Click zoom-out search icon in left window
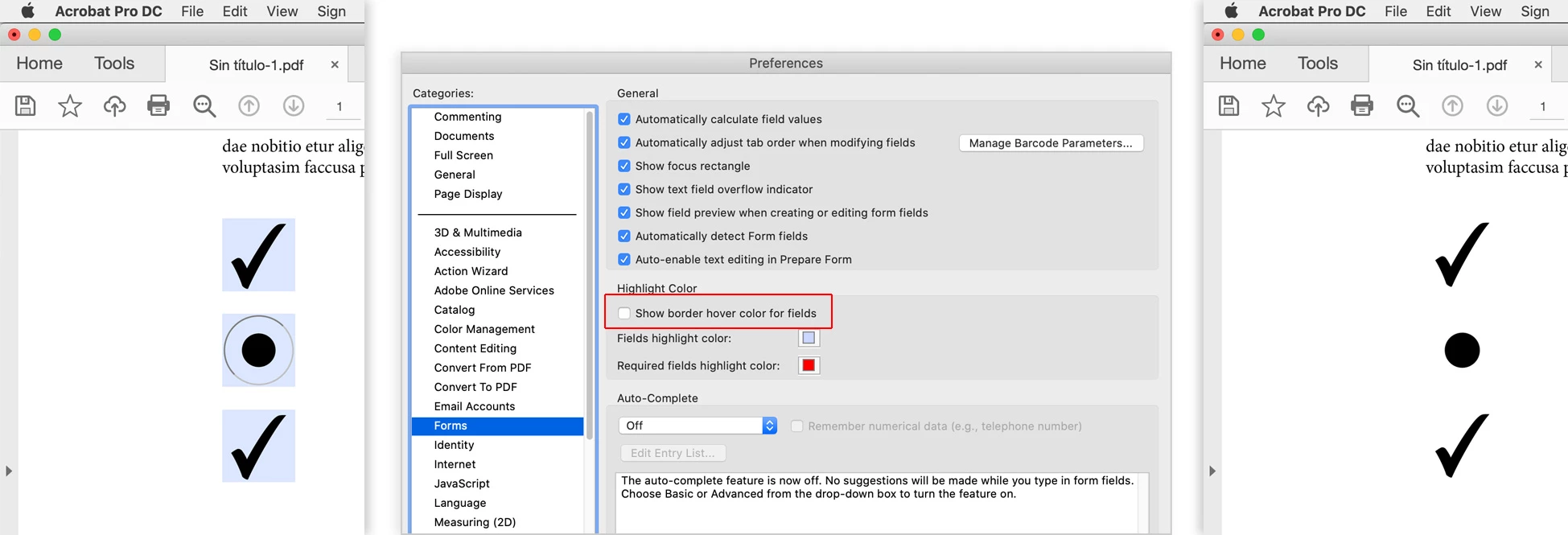Screen dimensions: 1568x535 pyautogui.click(x=204, y=106)
